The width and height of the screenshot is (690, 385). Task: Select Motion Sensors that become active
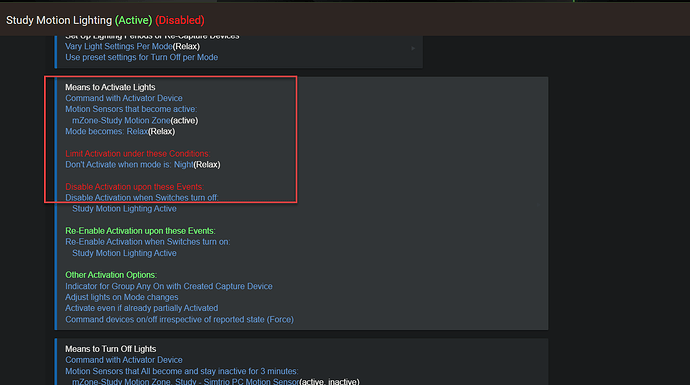point(131,109)
